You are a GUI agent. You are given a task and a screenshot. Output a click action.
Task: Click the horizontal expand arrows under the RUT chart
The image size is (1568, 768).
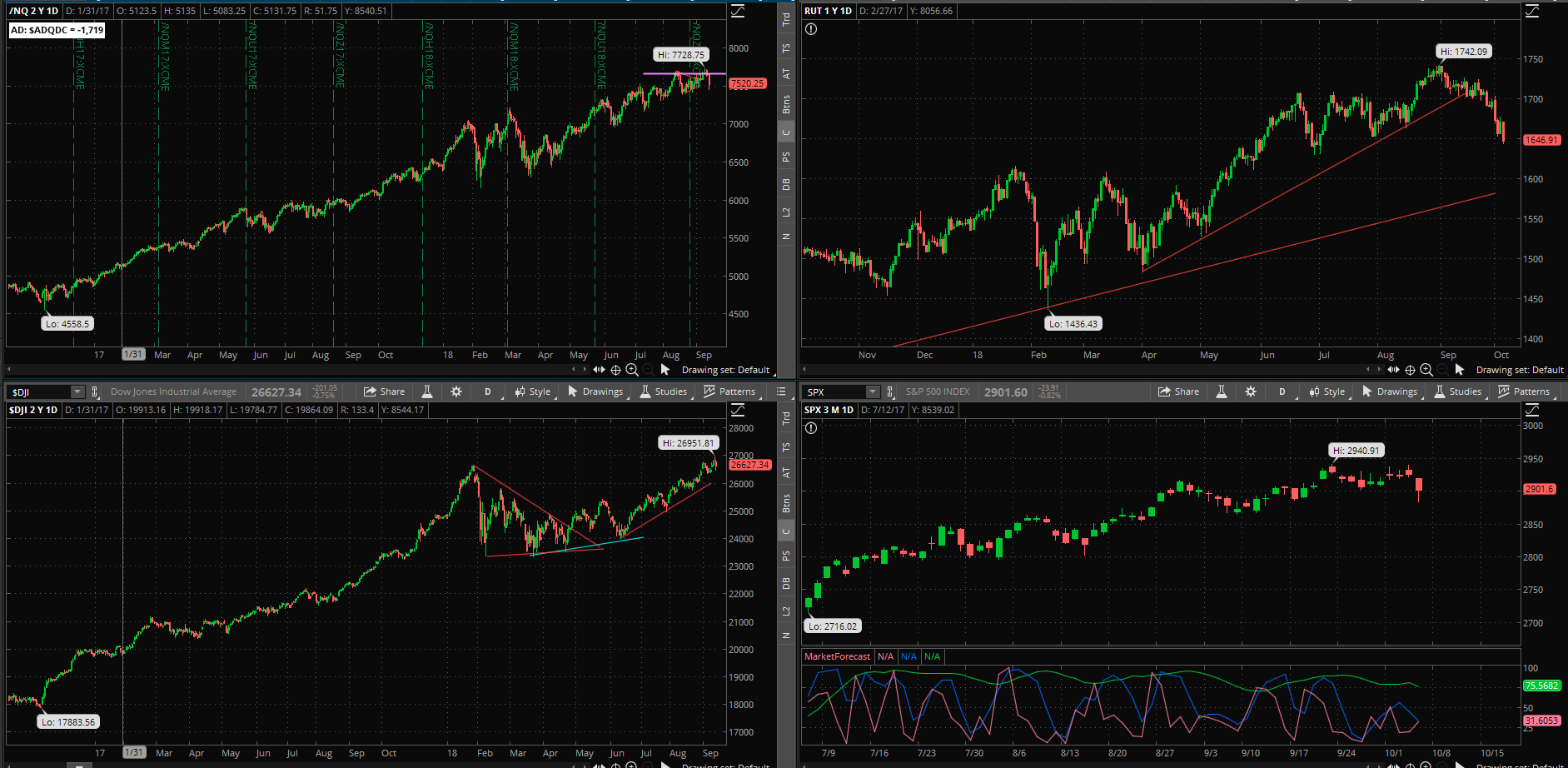[x=1393, y=370]
